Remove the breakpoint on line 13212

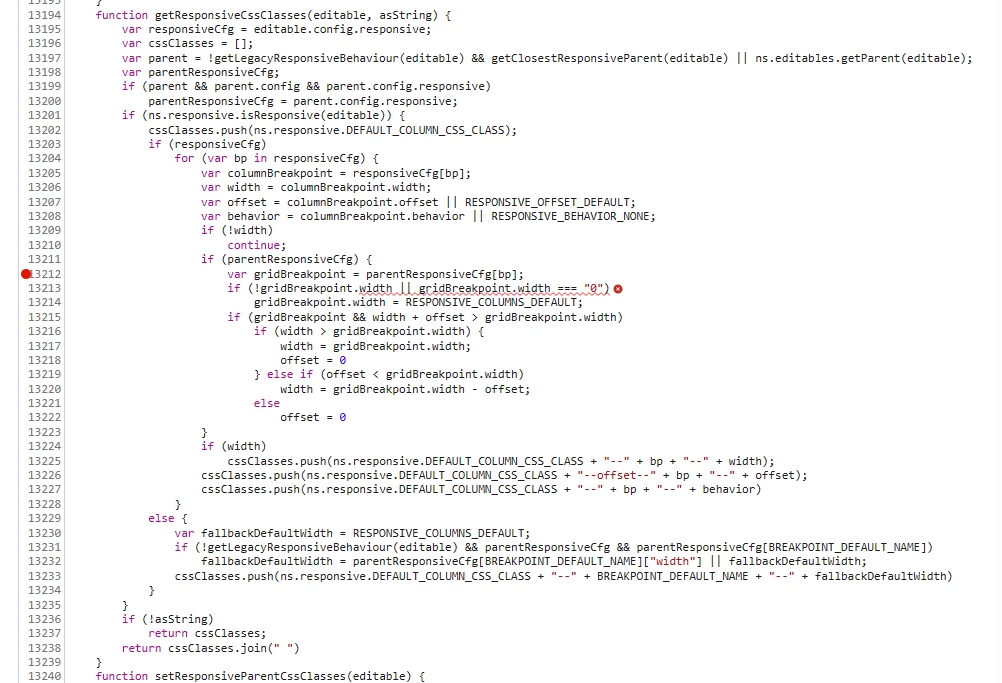pyautogui.click(x=26, y=274)
